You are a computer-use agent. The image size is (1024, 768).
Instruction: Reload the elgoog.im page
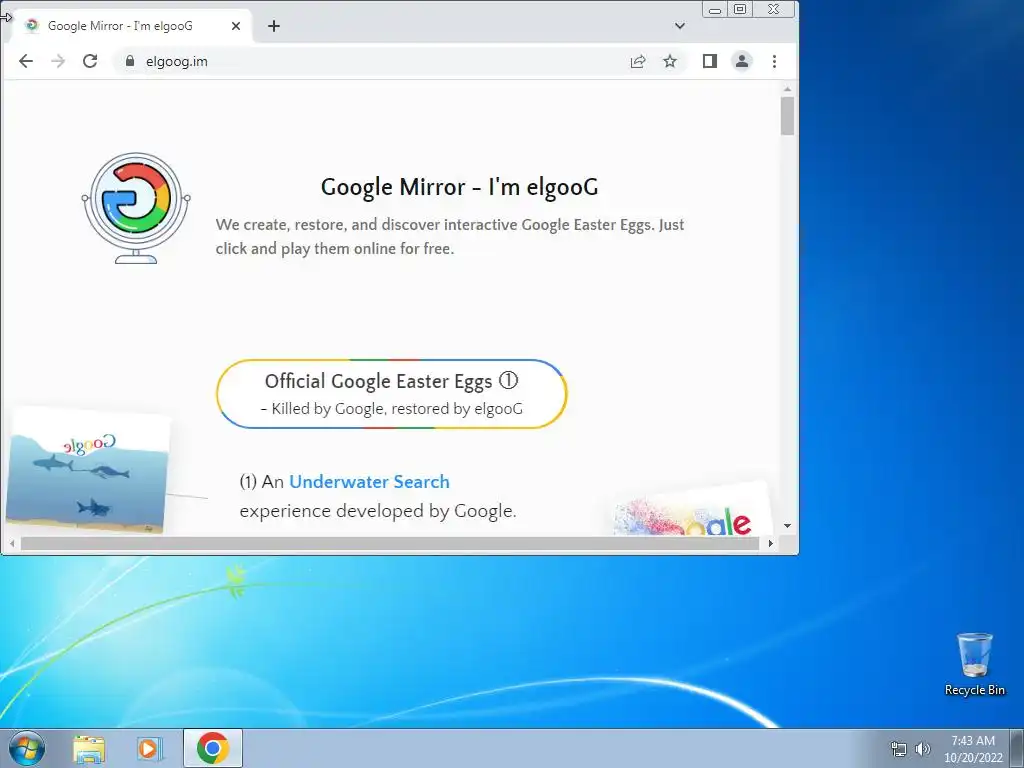90,61
